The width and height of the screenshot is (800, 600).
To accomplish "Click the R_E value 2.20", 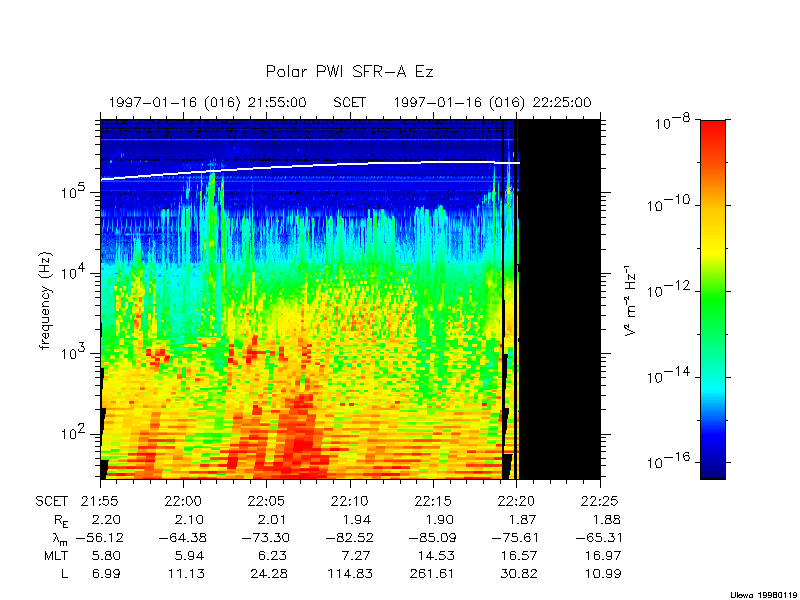I will click(x=105, y=519).
